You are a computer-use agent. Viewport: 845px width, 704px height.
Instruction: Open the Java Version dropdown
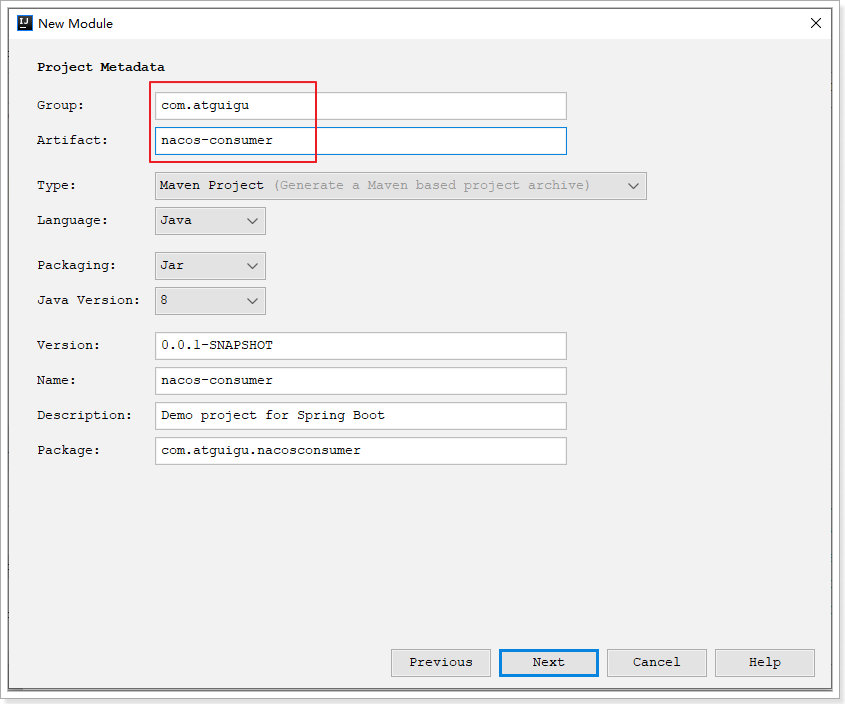click(x=210, y=301)
